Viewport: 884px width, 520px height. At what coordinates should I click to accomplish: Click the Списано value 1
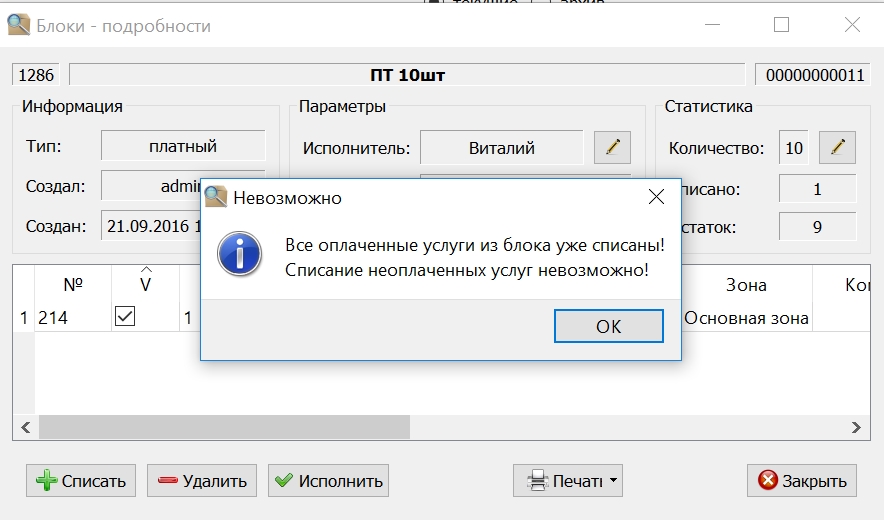tap(817, 189)
